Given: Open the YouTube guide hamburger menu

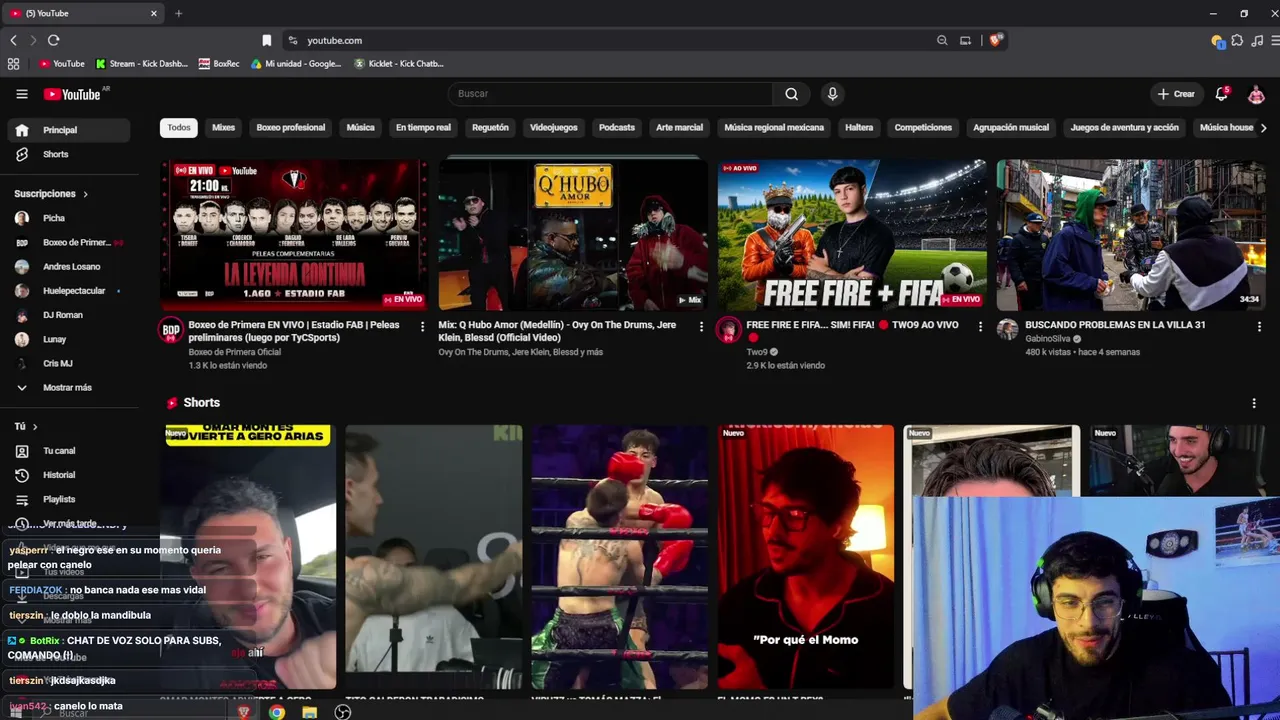Looking at the screenshot, I should coord(22,94).
